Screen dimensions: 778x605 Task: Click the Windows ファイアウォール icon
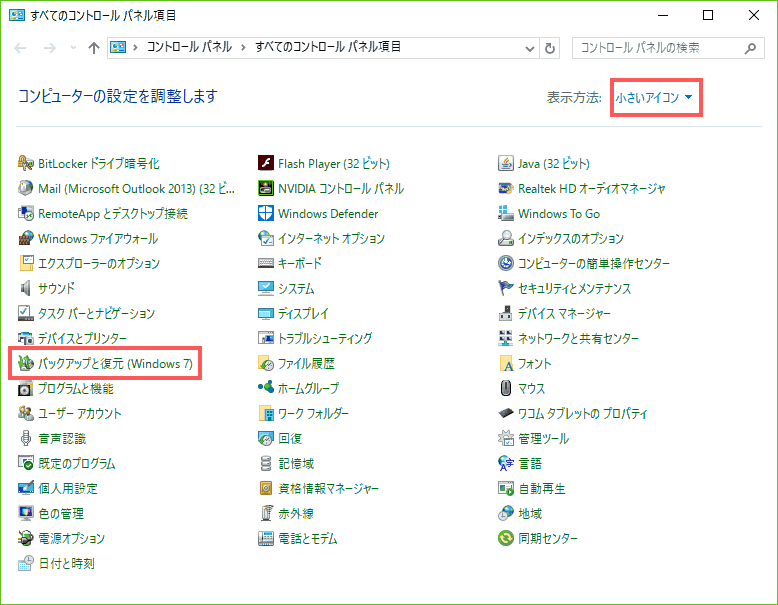(x=26, y=238)
